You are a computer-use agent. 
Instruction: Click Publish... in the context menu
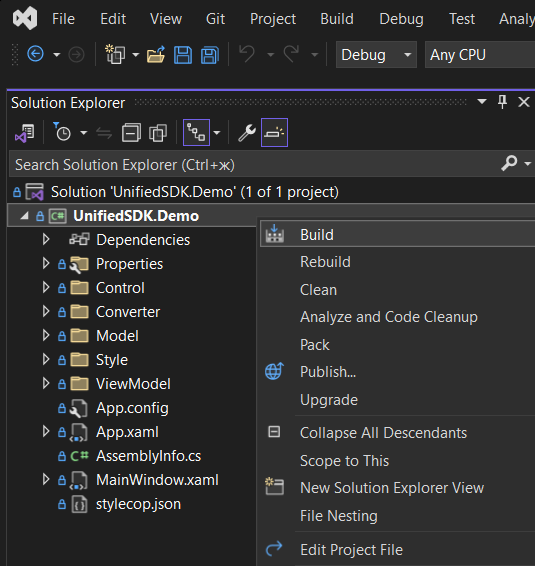(328, 372)
